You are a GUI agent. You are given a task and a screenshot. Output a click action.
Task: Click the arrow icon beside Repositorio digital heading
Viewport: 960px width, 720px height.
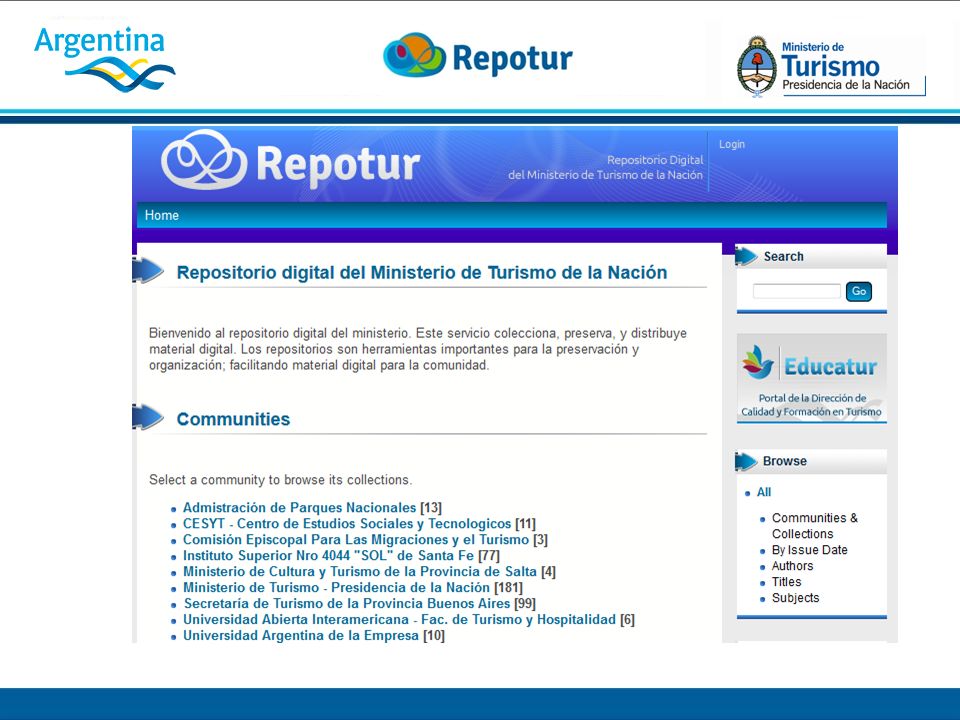tap(148, 270)
